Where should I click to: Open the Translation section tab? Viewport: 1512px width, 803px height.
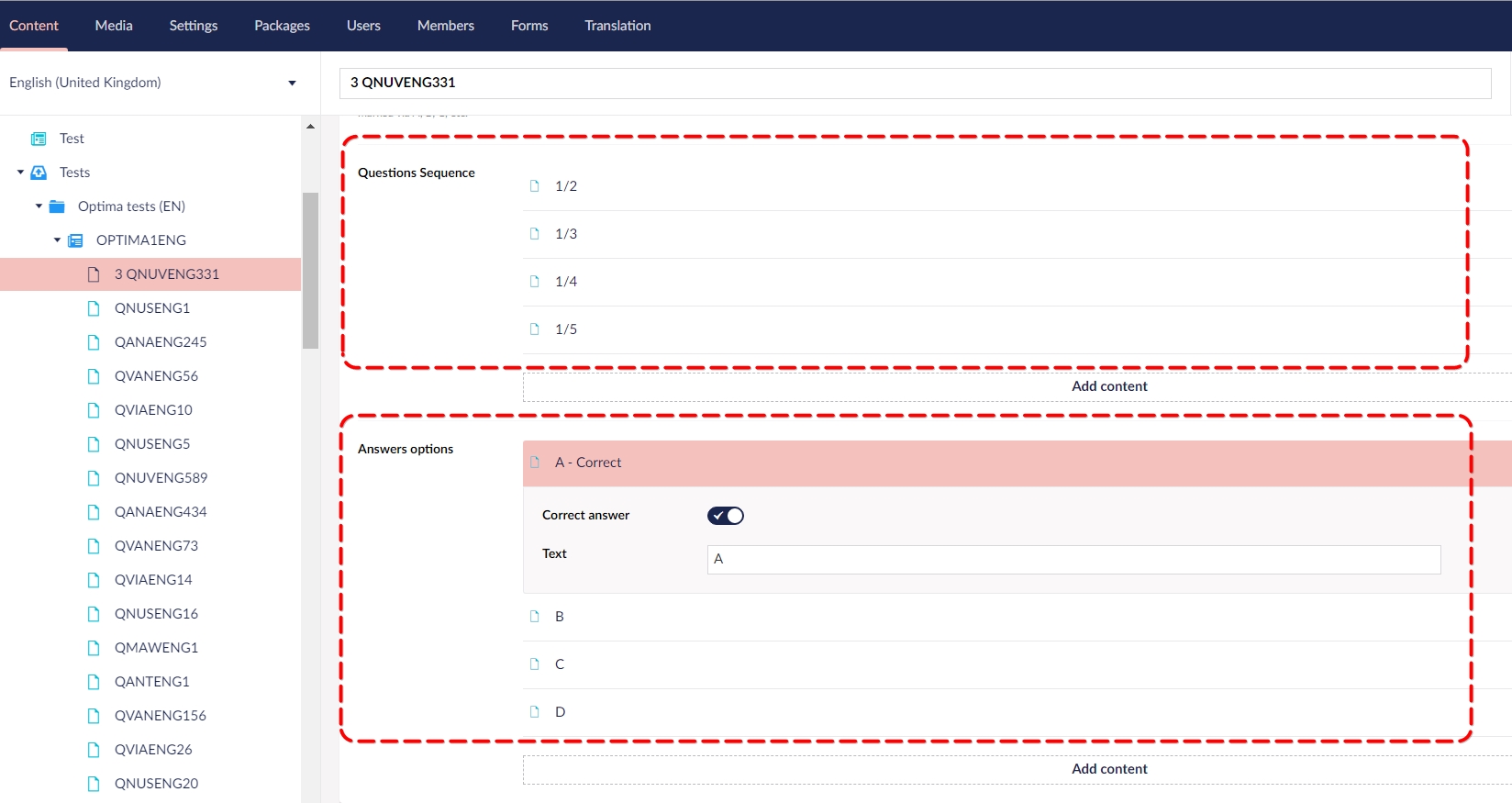click(x=617, y=26)
